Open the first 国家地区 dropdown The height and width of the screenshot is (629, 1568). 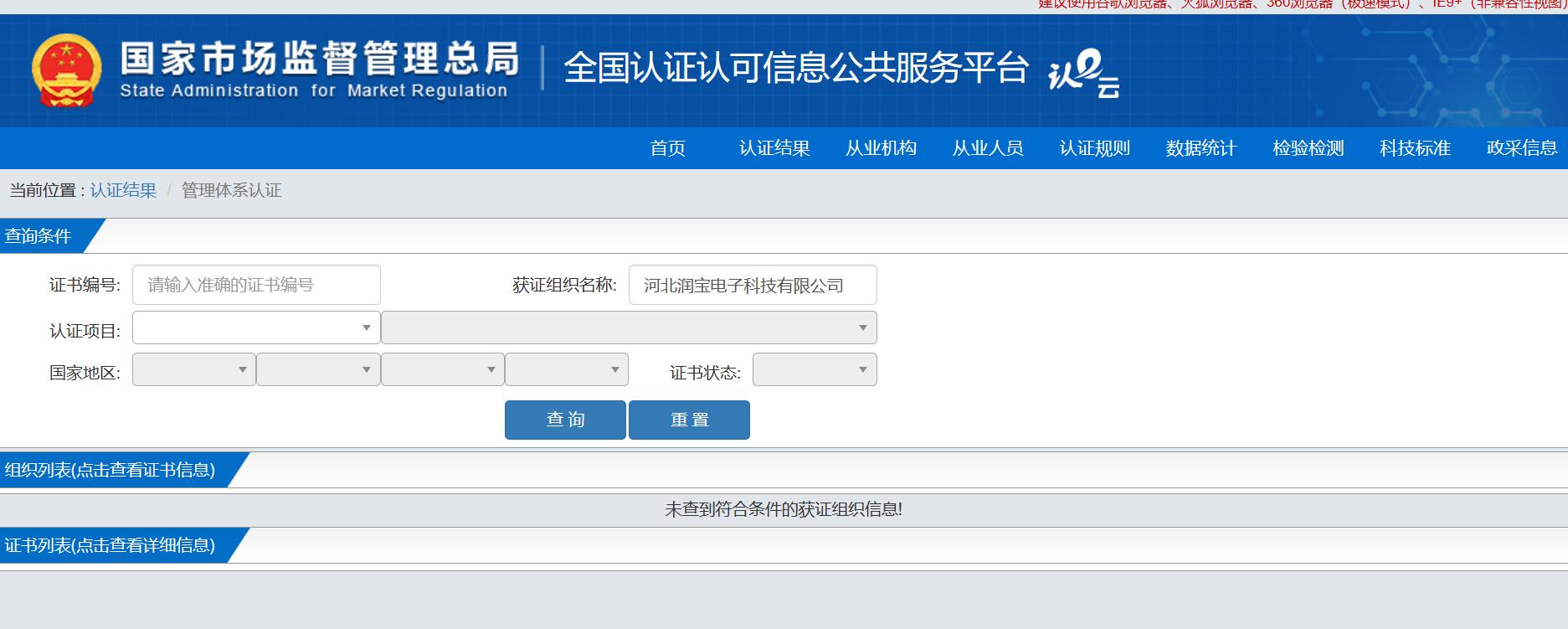coord(193,369)
